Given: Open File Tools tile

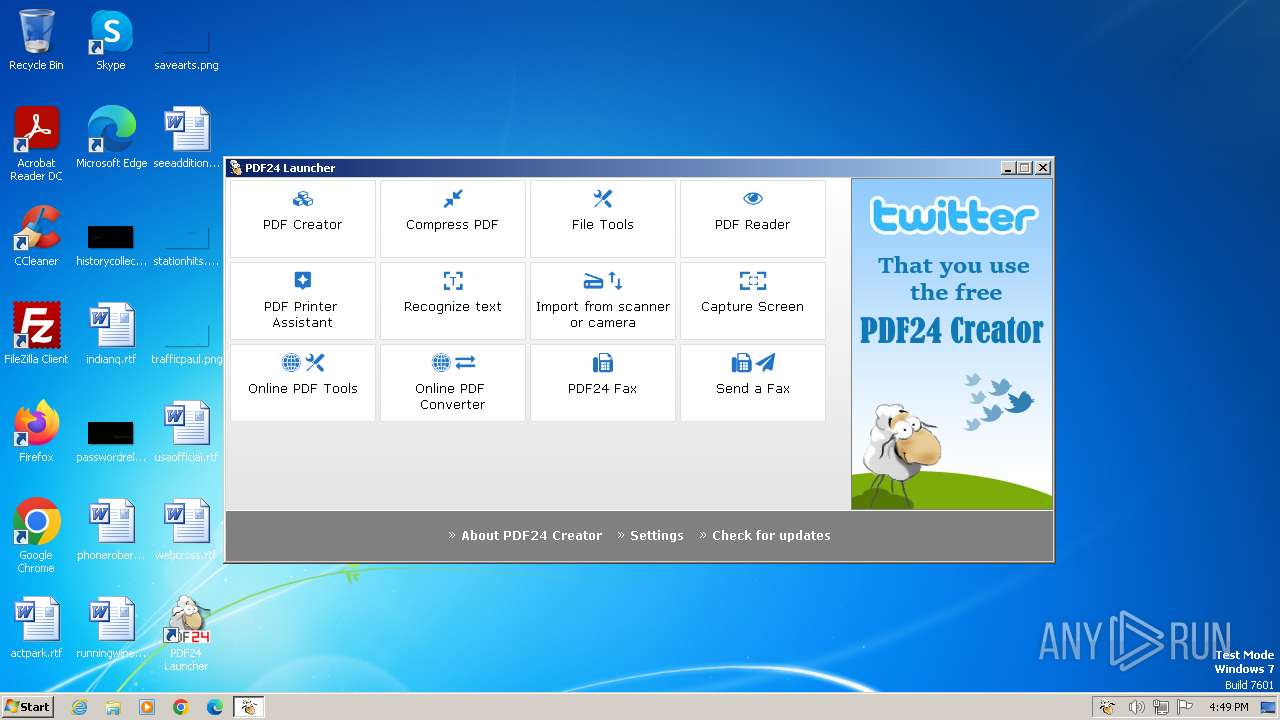Looking at the screenshot, I should pos(603,218).
